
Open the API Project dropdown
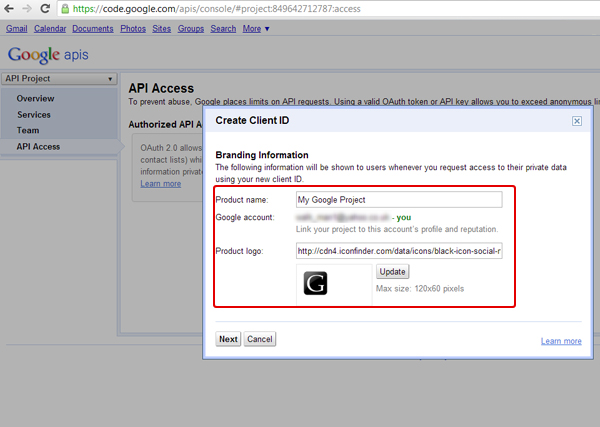(59, 79)
